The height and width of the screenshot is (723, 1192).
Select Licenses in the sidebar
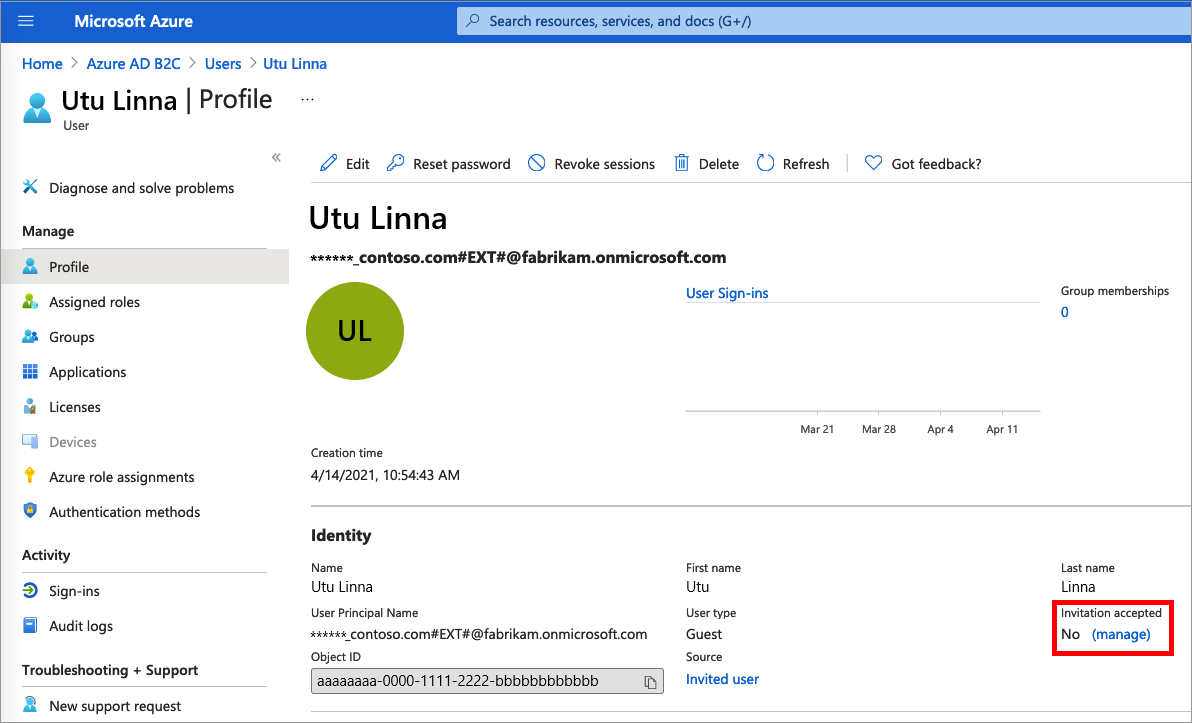[x=74, y=406]
